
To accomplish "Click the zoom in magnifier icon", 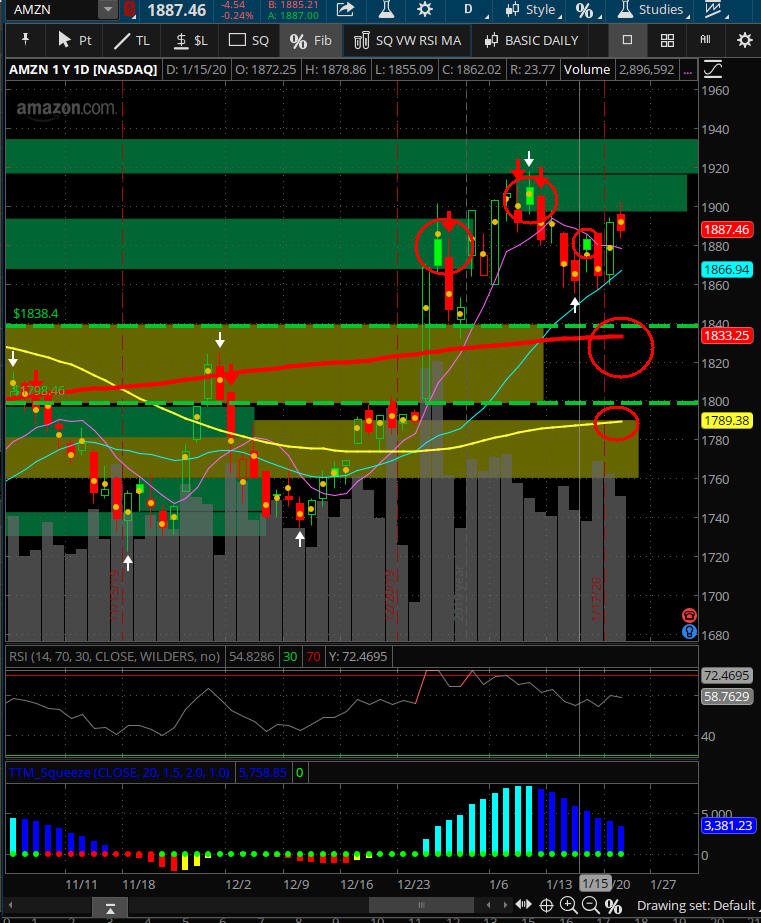I will [x=569, y=905].
